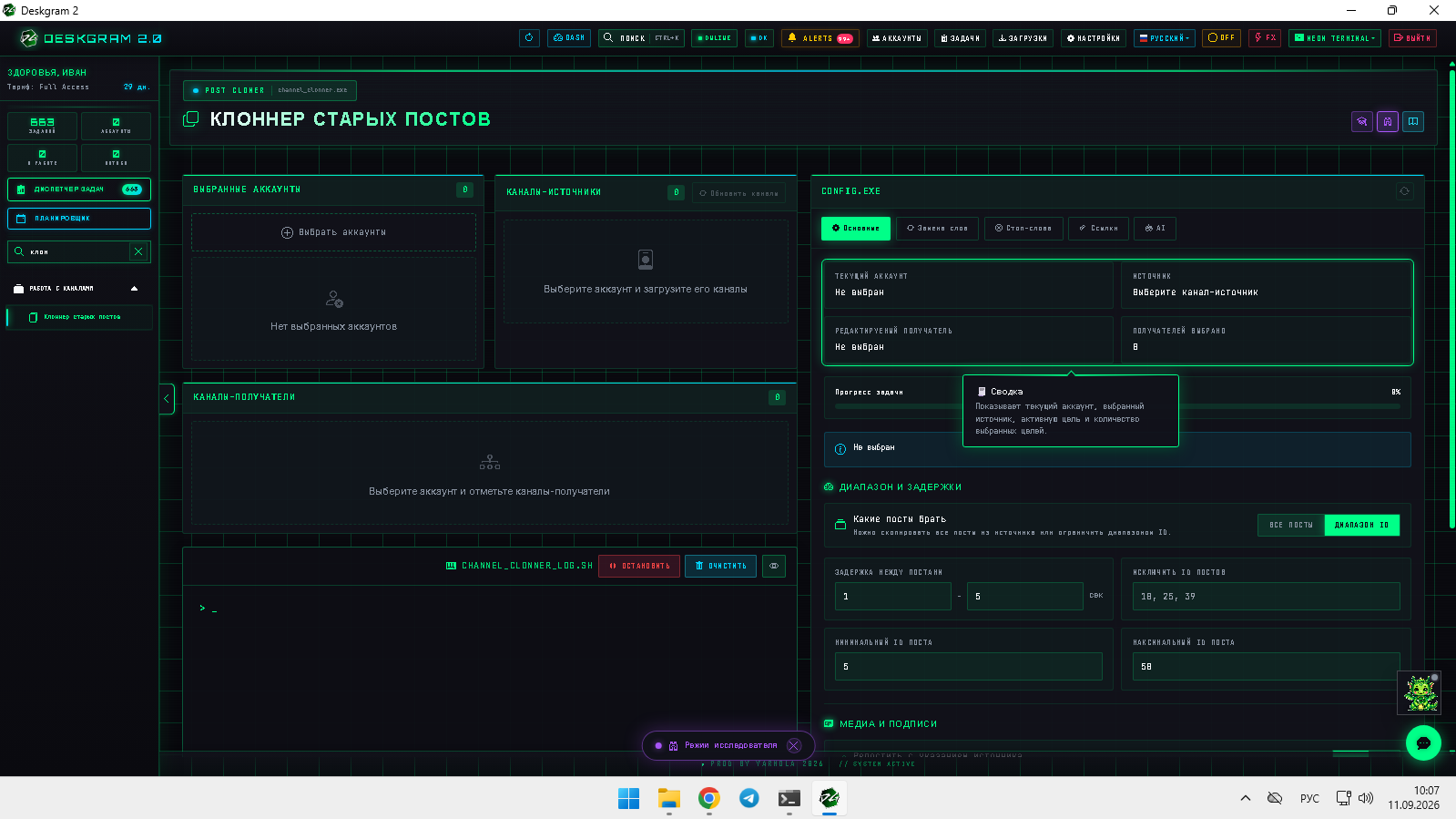Click Обновить каналы button
The image size is (1456, 819).
point(738,193)
